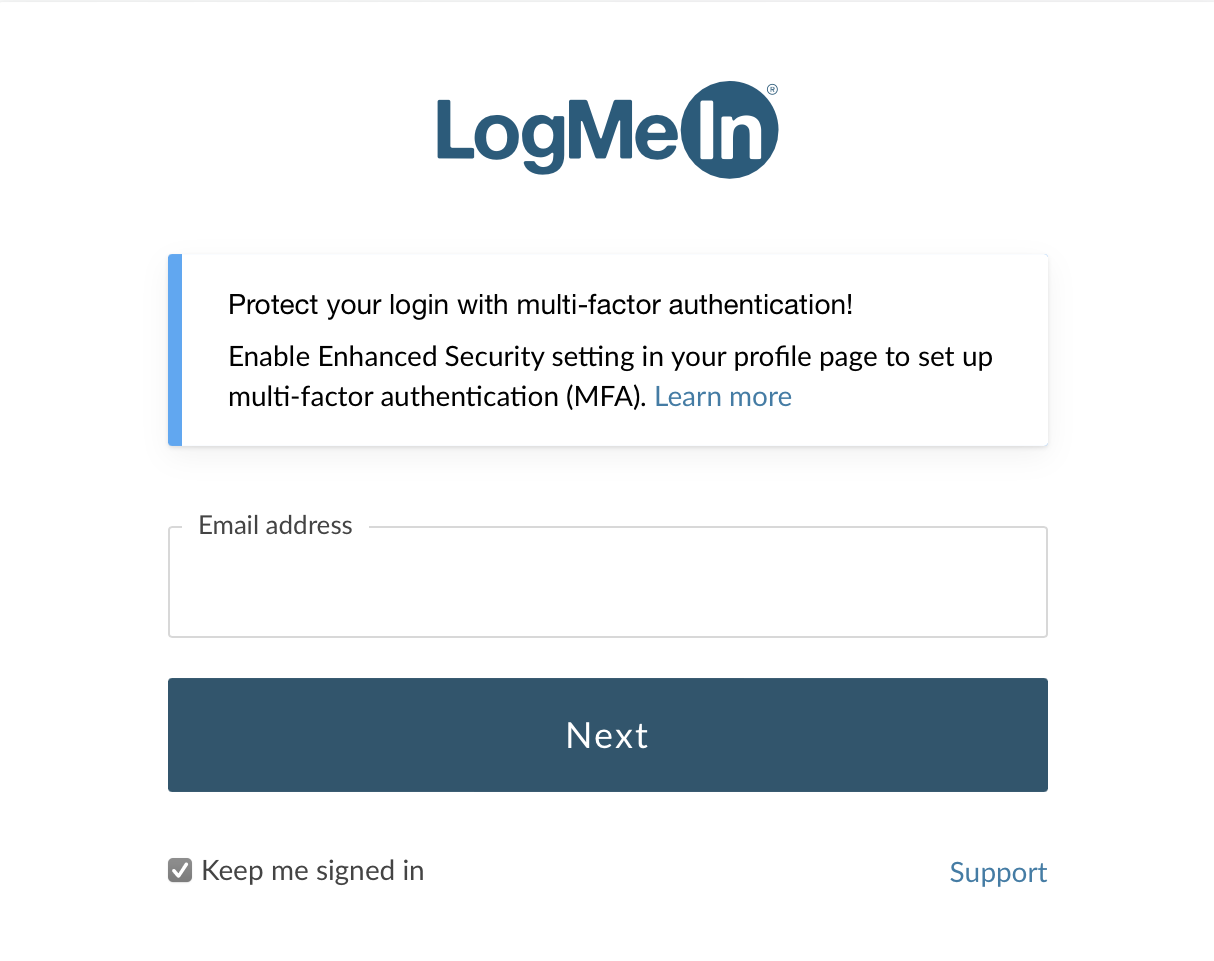Focus the Email address input field
Viewport: 1214px width, 961px height.
[608, 582]
